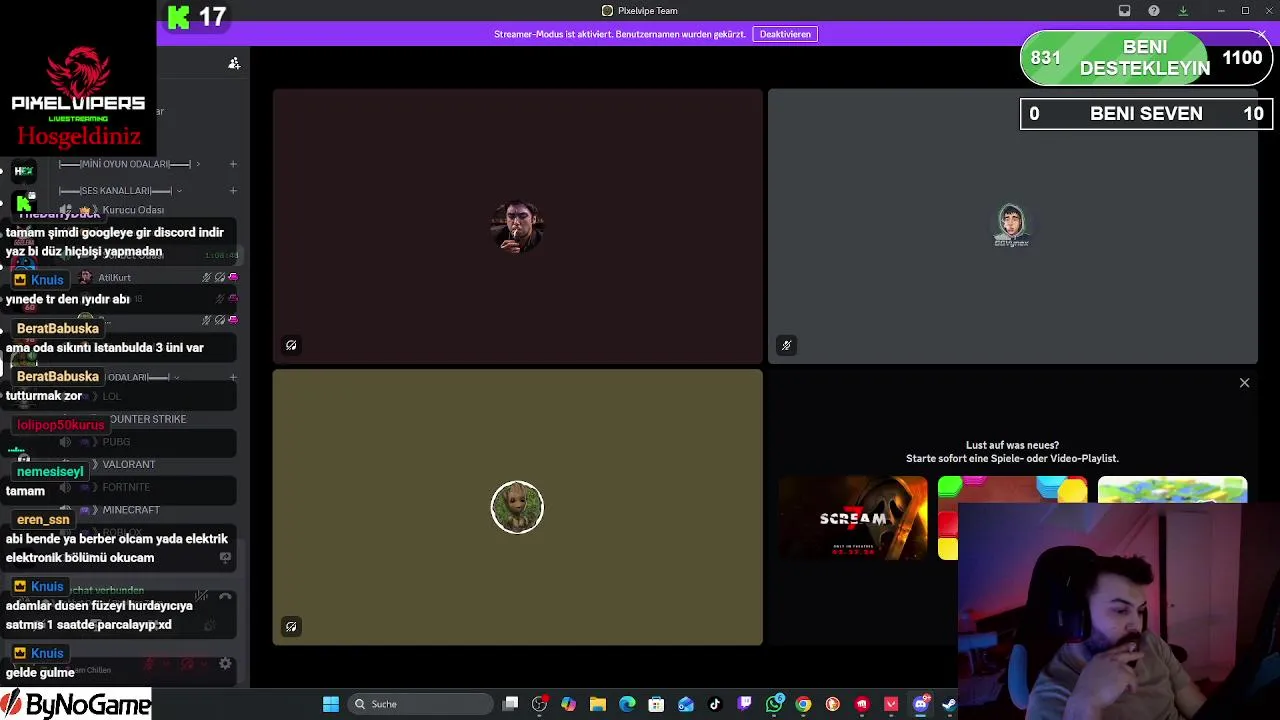The width and height of the screenshot is (1280, 720).
Task: Open Twitch from the taskbar
Action: coord(744,704)
